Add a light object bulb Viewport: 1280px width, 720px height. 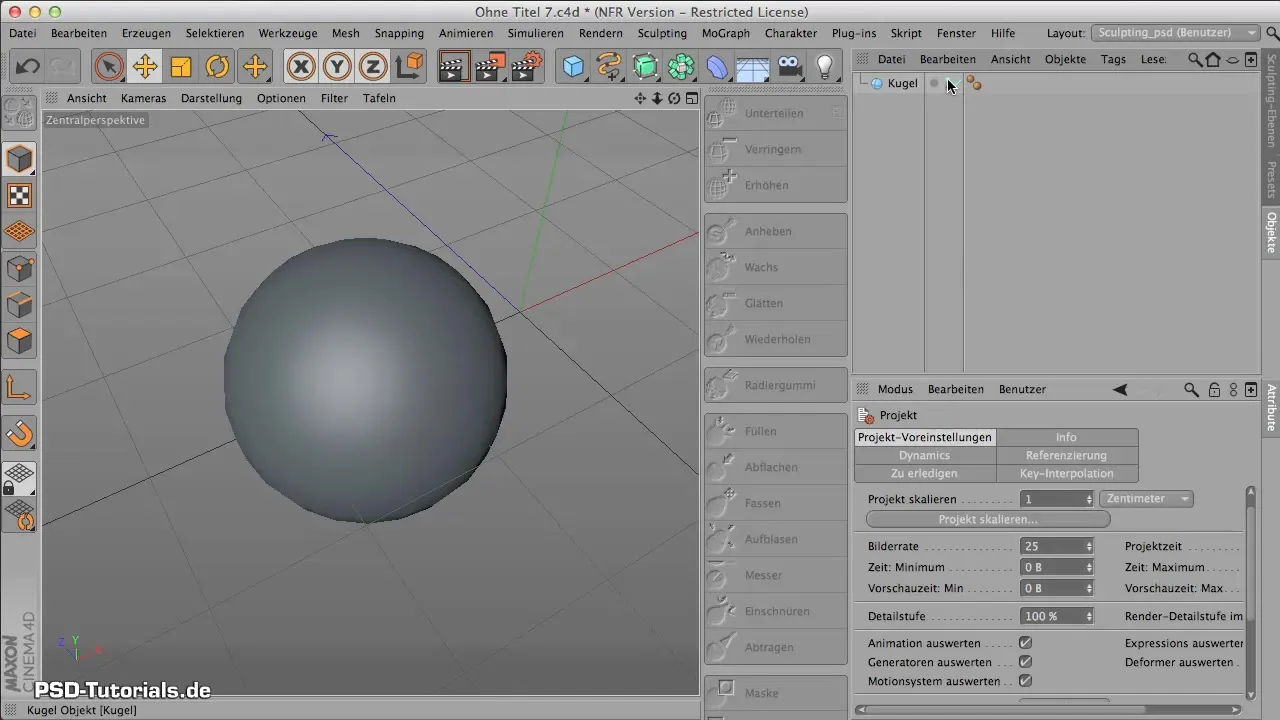(x=825, y=67)
